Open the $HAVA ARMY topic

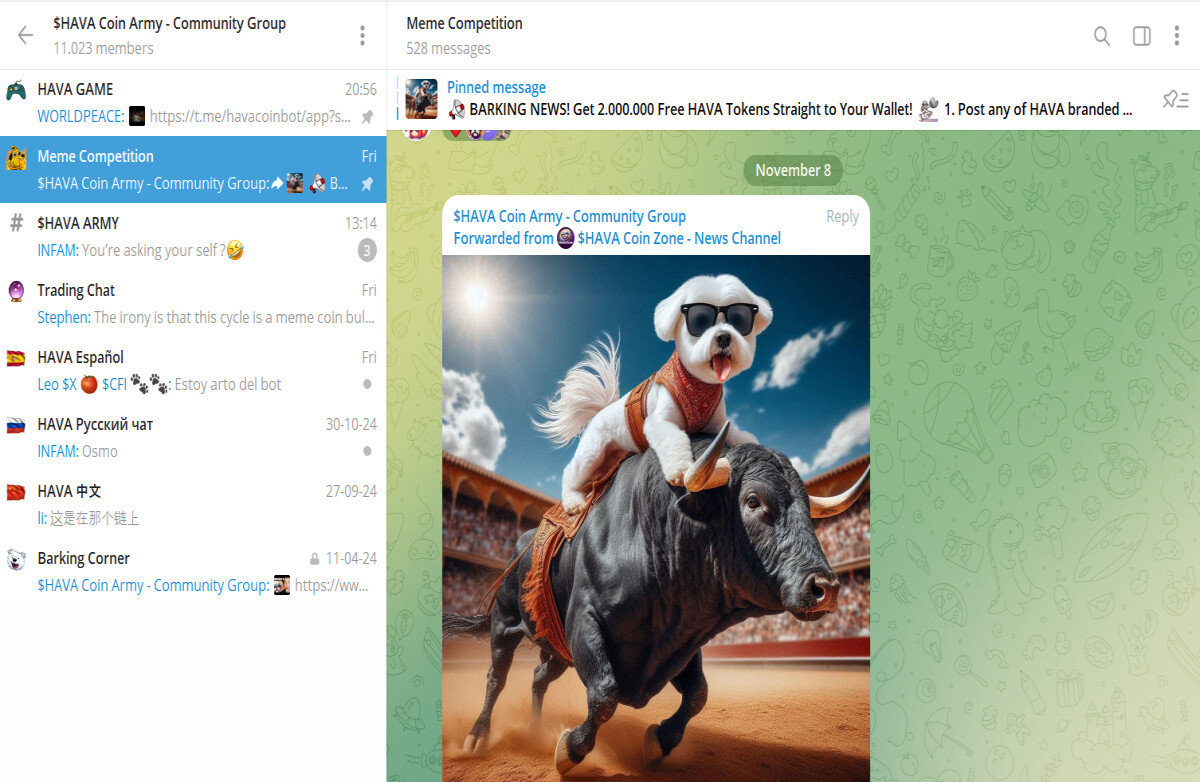(193, 236)
